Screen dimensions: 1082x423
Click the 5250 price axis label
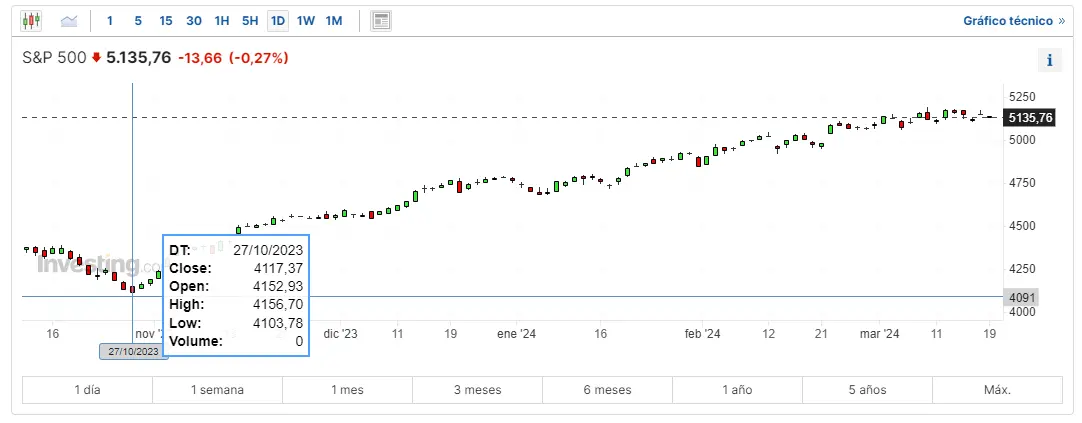pyautogui.click(x=1022, y=96)
